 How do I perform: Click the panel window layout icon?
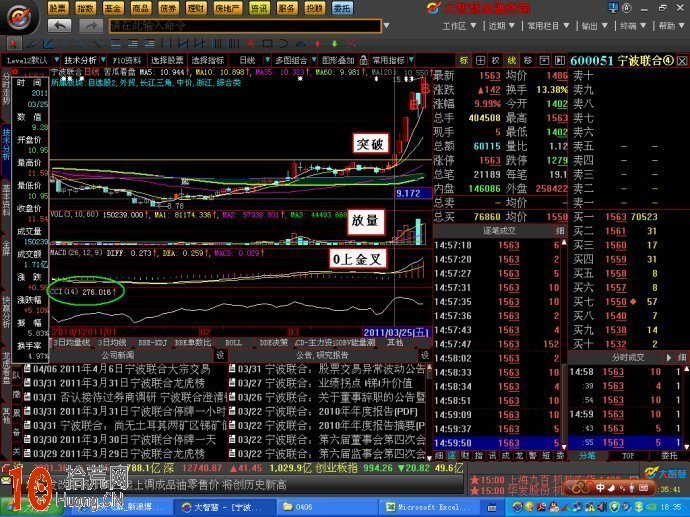coord(544,60)
